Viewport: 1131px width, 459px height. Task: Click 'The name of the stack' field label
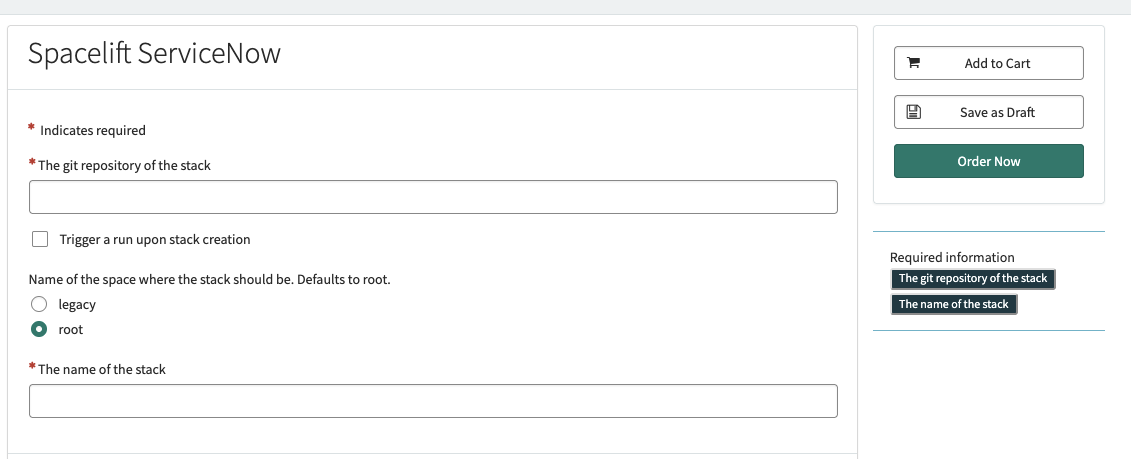pyautogui.click(x=102, y=369)
